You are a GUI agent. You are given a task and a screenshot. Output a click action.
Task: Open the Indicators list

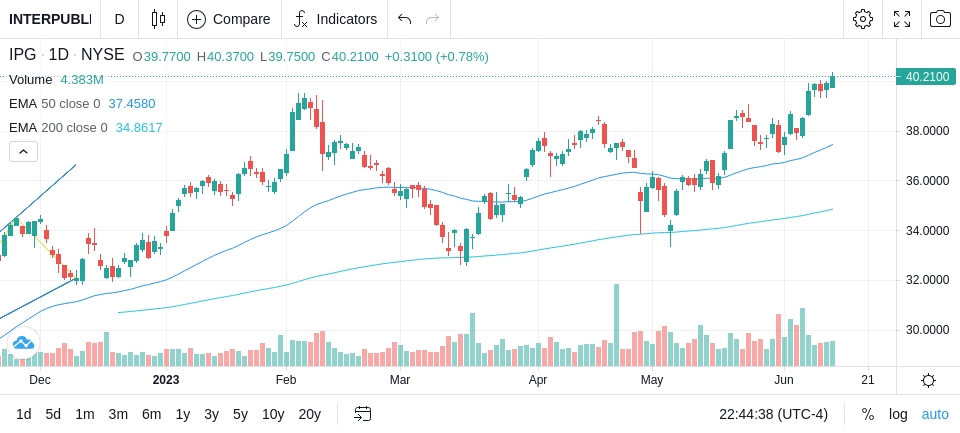335,19
